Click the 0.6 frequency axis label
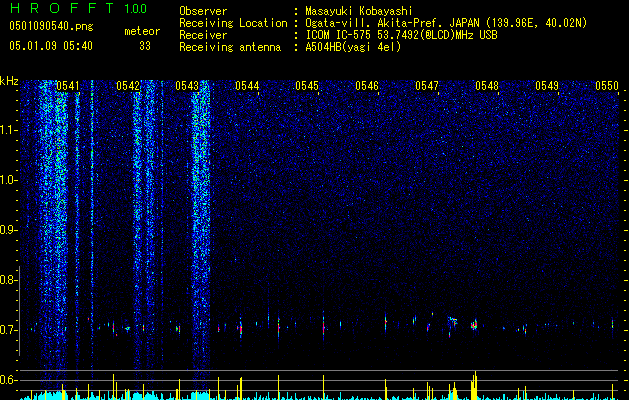The height and width of the screenshot is (400, 629). [x=8, y=380]
